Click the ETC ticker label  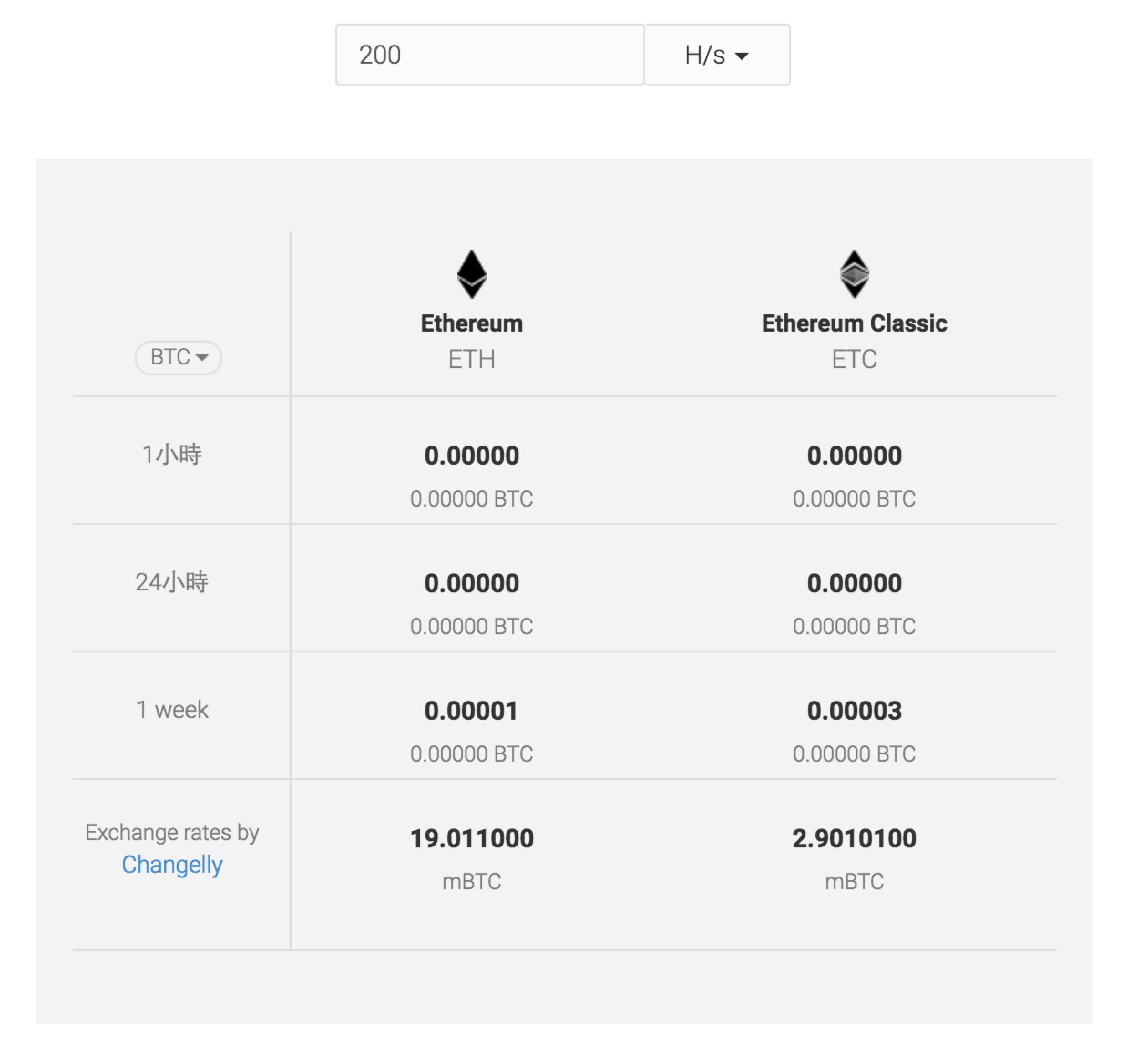(854, 359)
